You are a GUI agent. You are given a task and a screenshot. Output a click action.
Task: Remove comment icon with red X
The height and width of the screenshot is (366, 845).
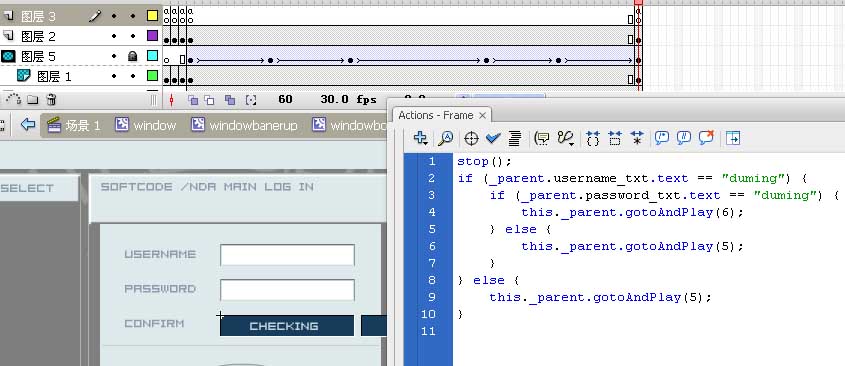pos(706,138)
